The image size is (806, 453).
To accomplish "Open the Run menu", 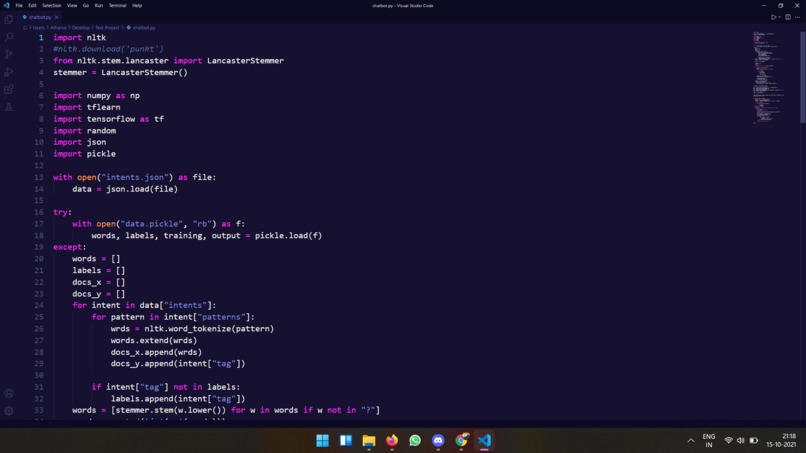I will (99, 6).
